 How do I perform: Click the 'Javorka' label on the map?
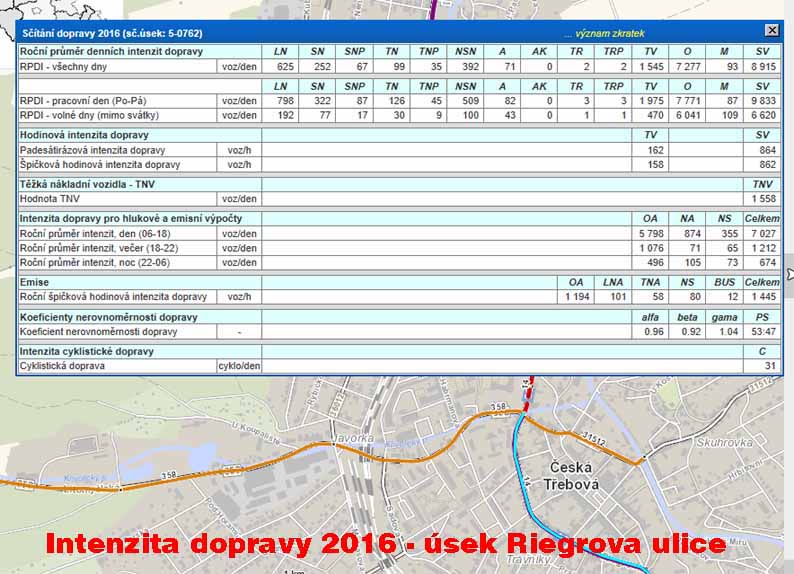click(354, 438)
